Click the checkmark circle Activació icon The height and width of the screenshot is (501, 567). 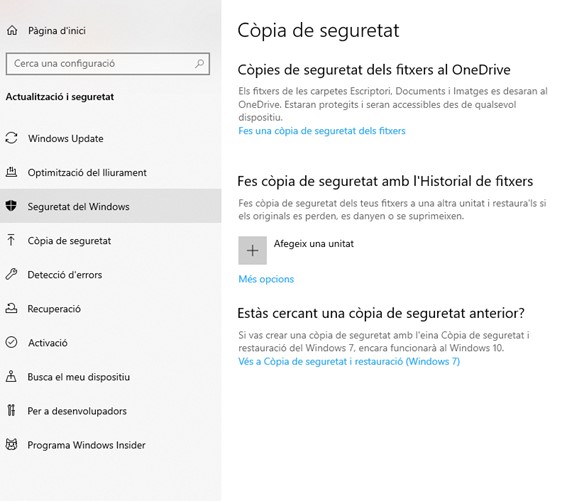click(x=11, y=342)
